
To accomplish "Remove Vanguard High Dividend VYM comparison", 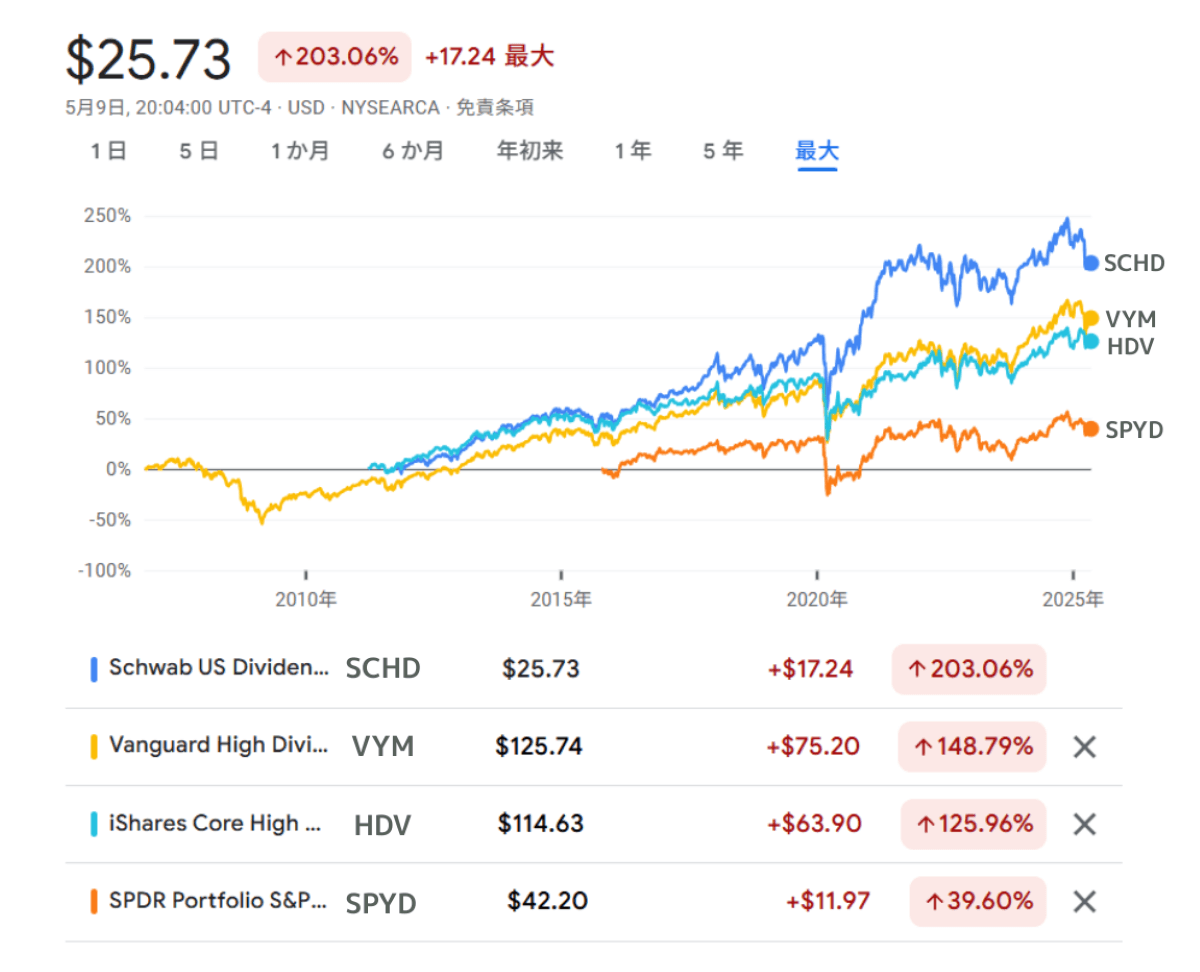I will tap(1085, 747).
